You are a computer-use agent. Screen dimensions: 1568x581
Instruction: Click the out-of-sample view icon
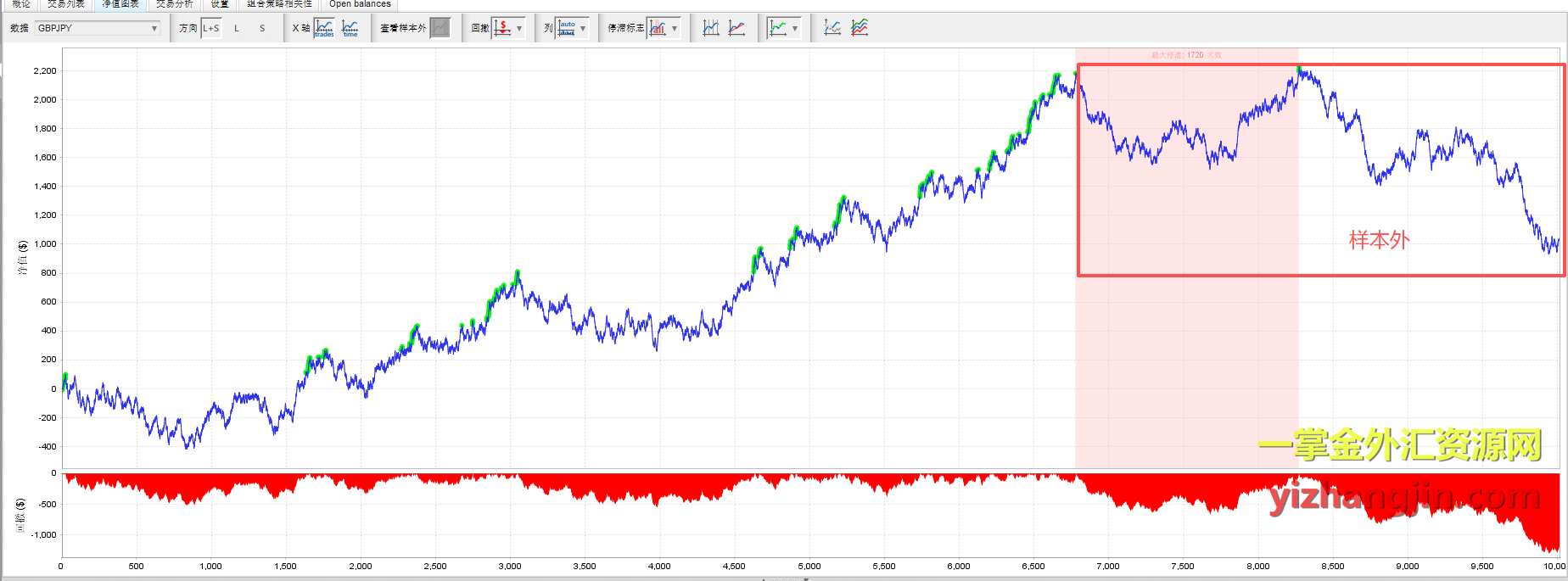pos(440,28)
